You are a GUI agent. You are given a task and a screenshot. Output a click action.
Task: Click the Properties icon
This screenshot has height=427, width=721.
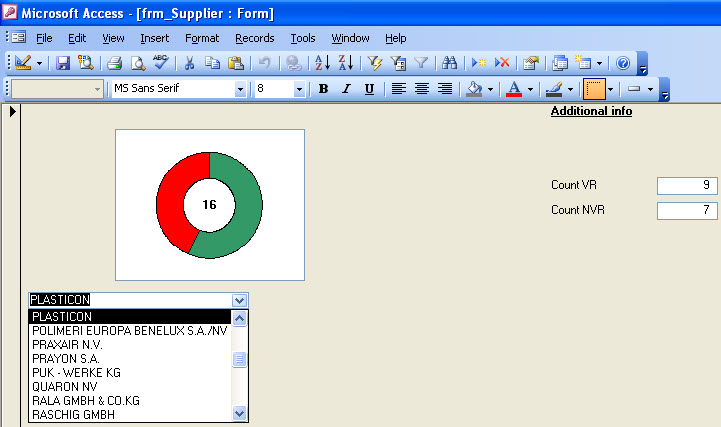(x=531, y=63)
